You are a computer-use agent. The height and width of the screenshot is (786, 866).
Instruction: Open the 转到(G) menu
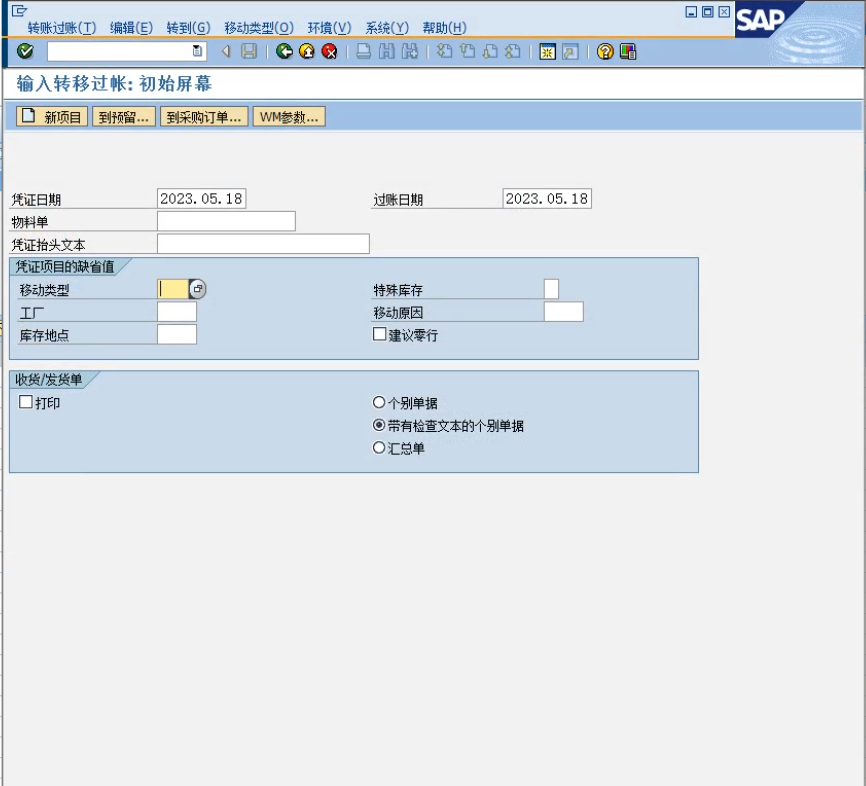click(188, 27)
